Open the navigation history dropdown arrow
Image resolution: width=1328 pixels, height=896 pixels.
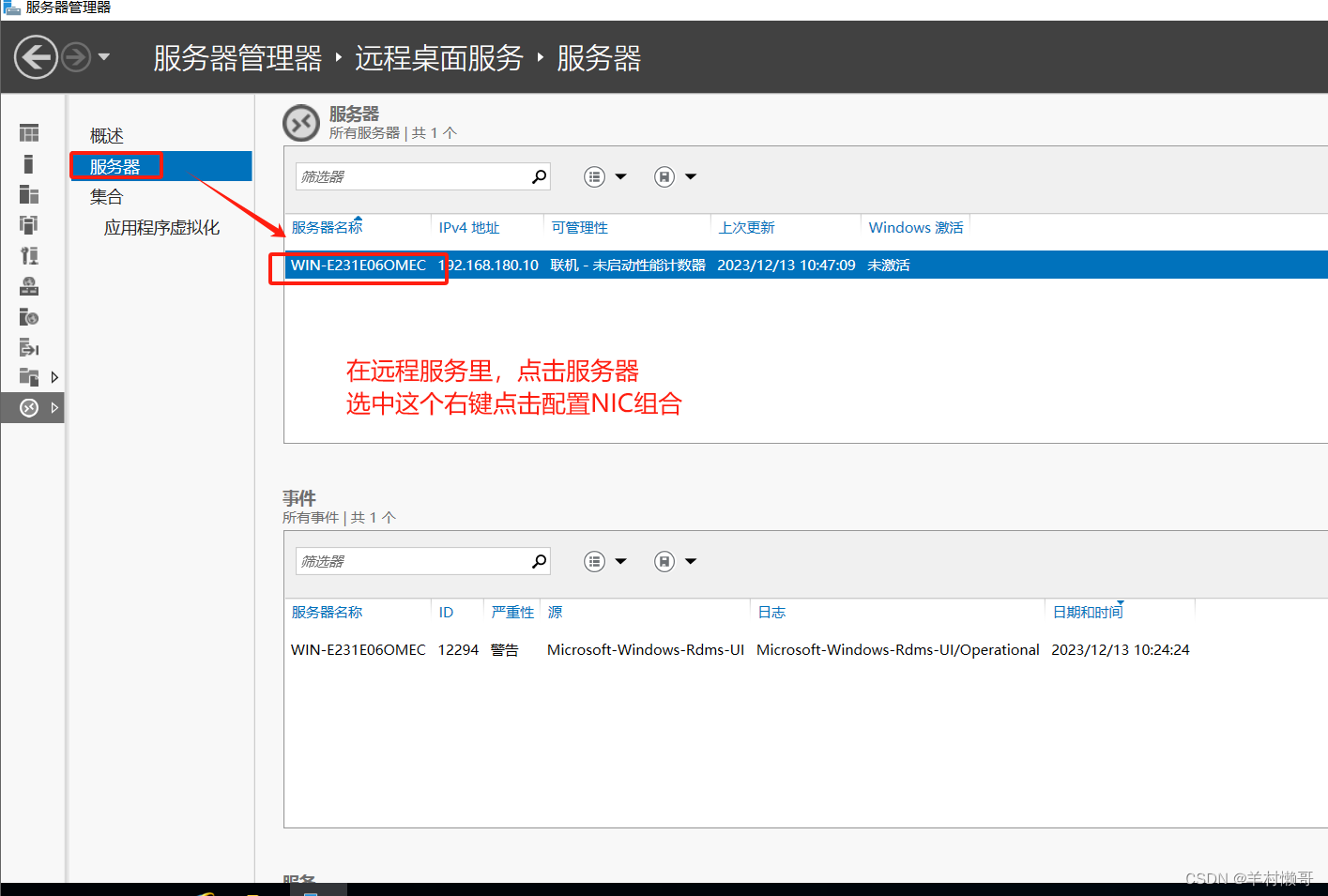(105, 56)
